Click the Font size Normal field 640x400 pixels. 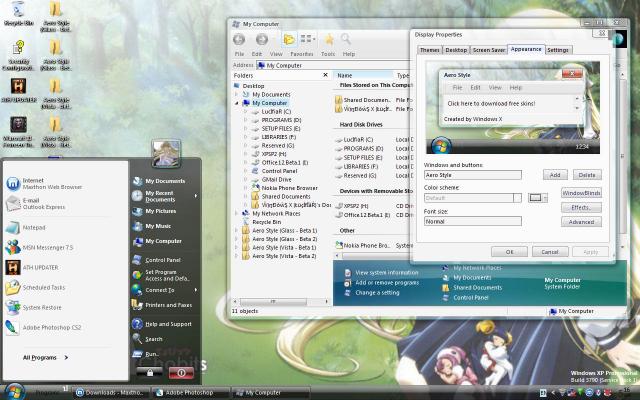pos(473,221)
